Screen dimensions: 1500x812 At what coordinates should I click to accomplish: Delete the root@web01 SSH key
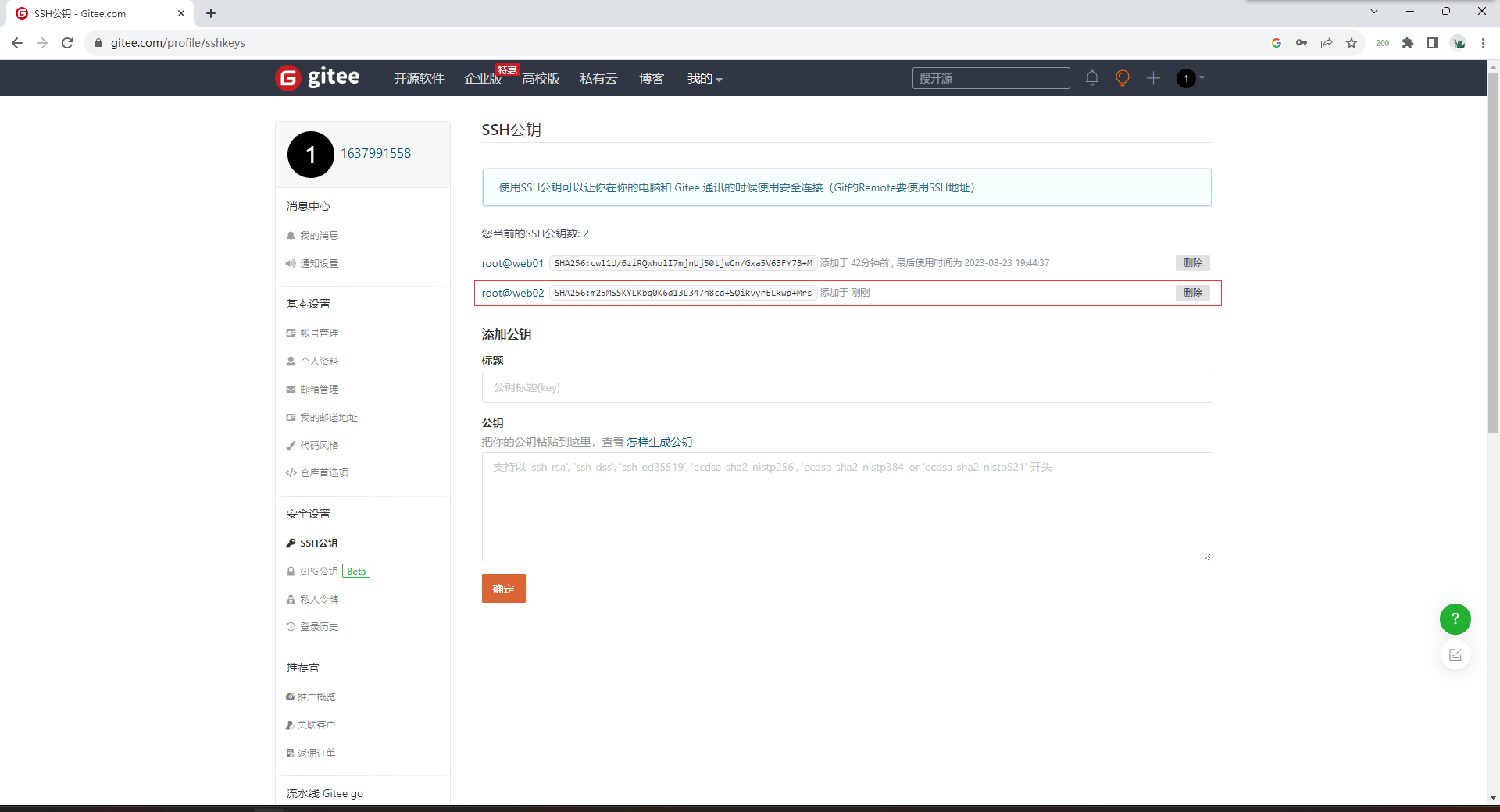(x=1192, y=263)
